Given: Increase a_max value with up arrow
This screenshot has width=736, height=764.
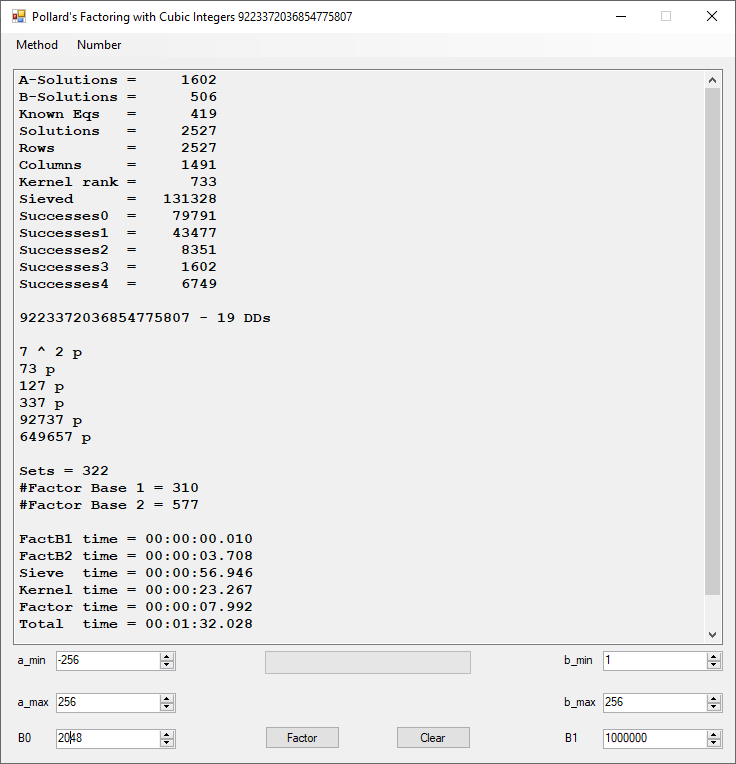Looking at the screenshot, I should click(167, 699).
